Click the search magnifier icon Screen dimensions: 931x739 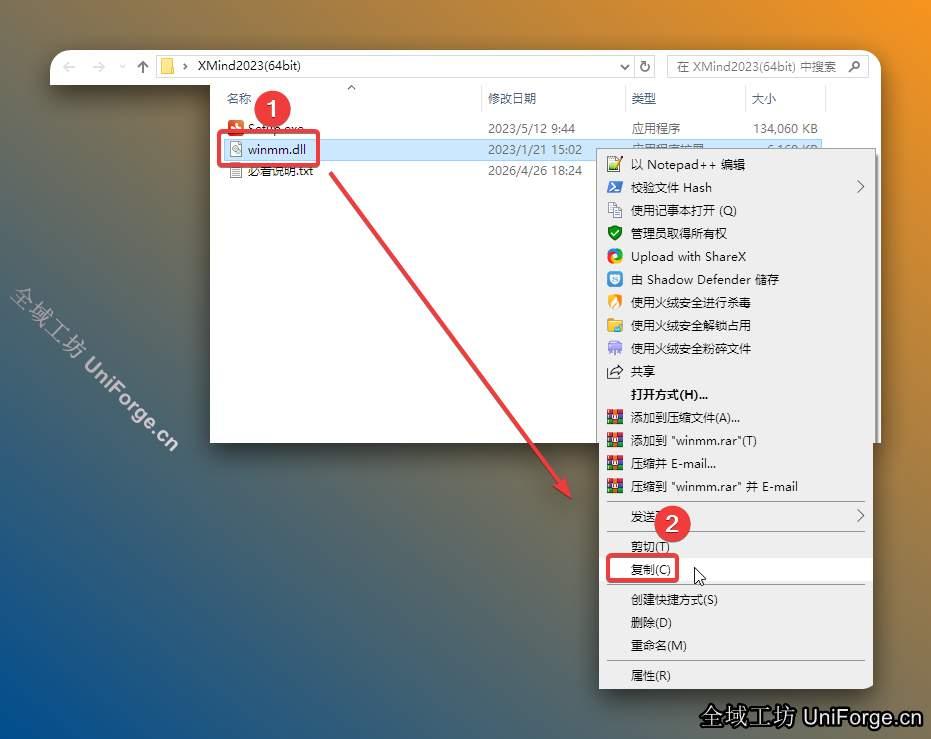[x=854, y=66]
